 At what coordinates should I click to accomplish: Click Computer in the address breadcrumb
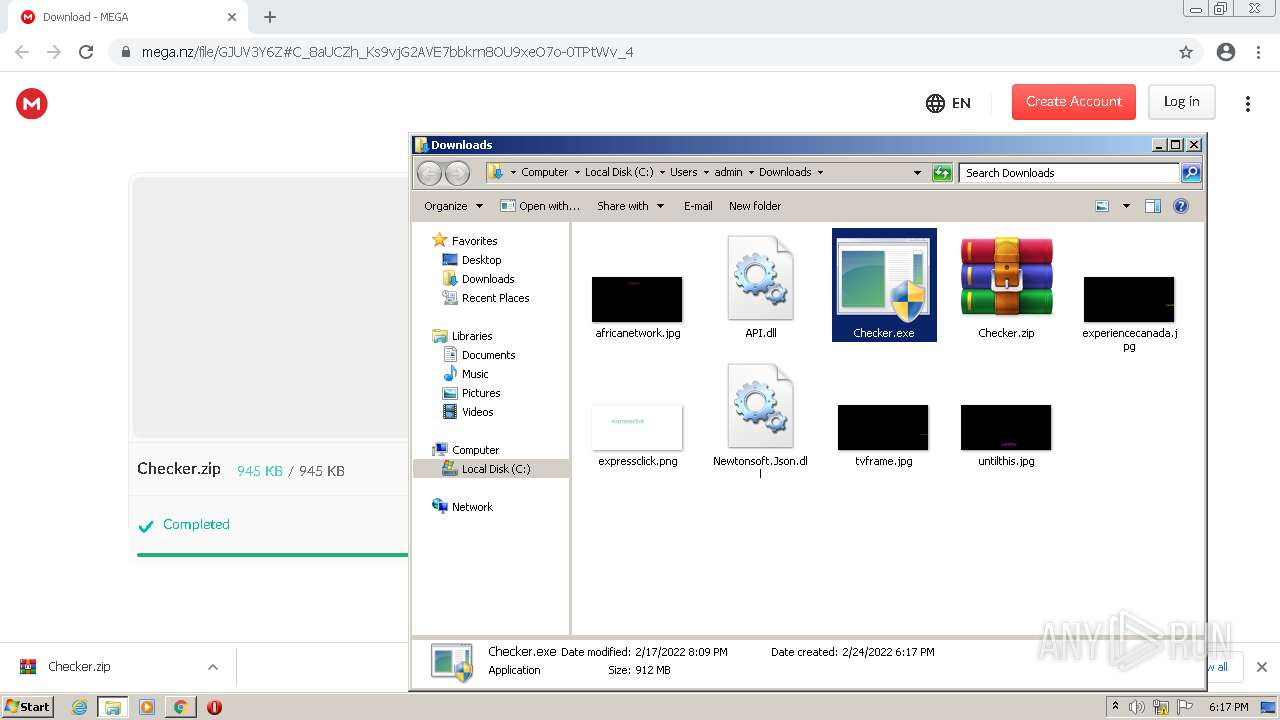(x=545, y=172)
